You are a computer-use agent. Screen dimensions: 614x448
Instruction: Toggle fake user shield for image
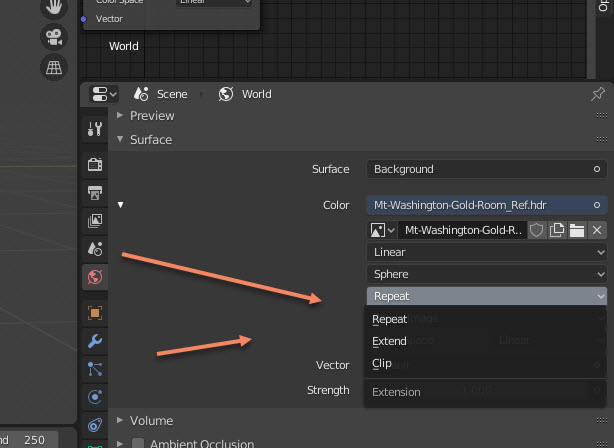click(x=537, y=230)
